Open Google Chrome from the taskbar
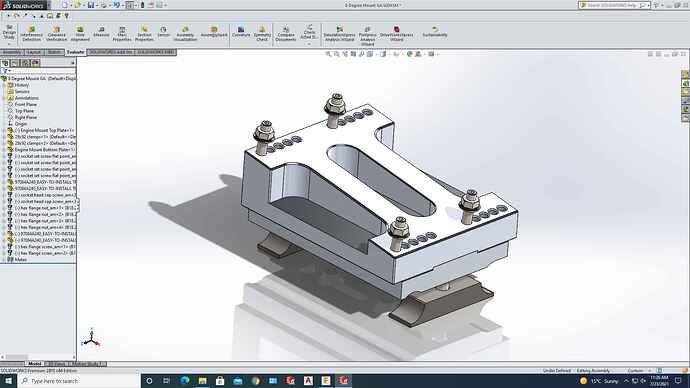 click(255, 381)
